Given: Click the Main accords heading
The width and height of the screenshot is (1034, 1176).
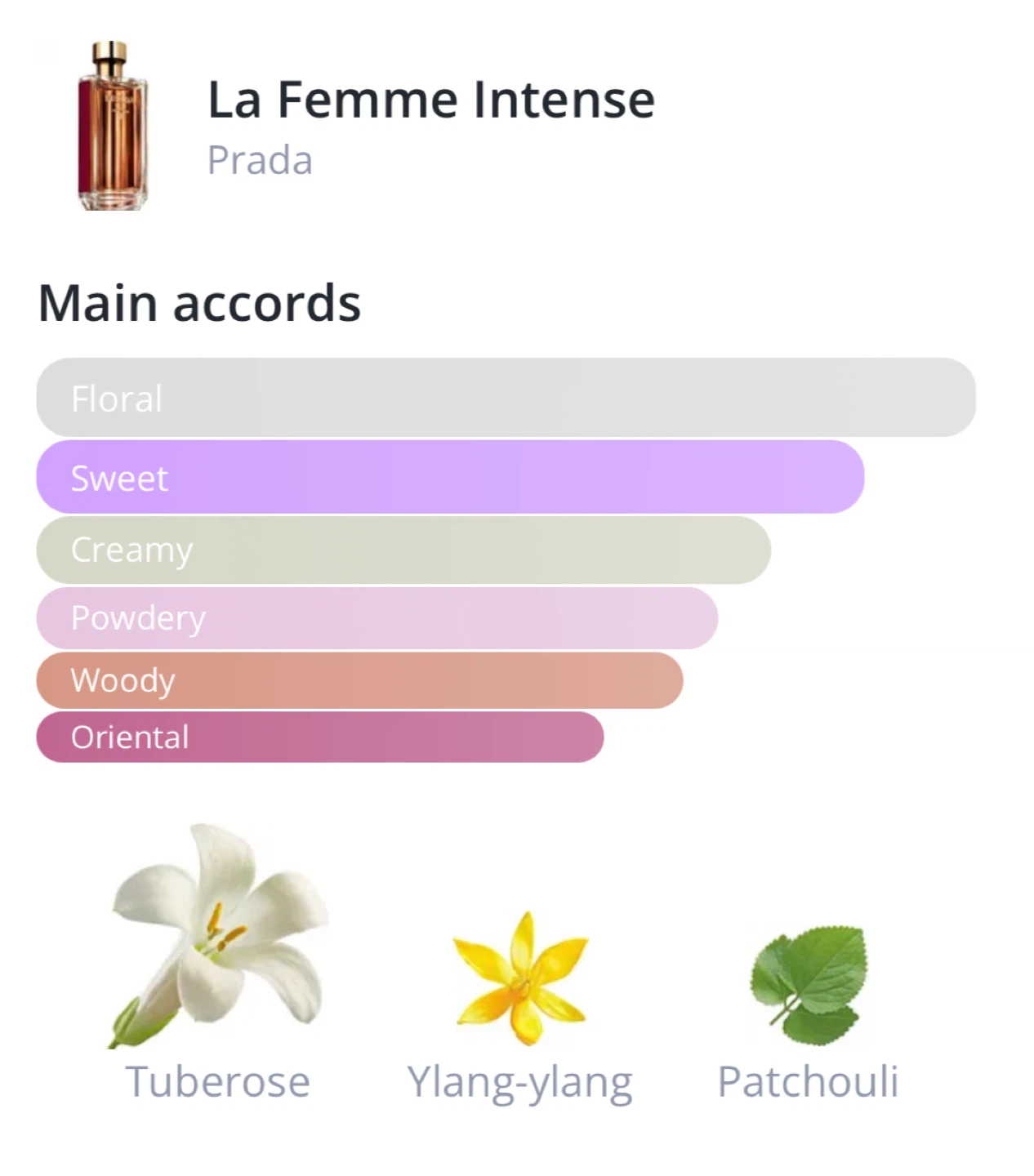Looking at the screenshot, I should point(199,303).
